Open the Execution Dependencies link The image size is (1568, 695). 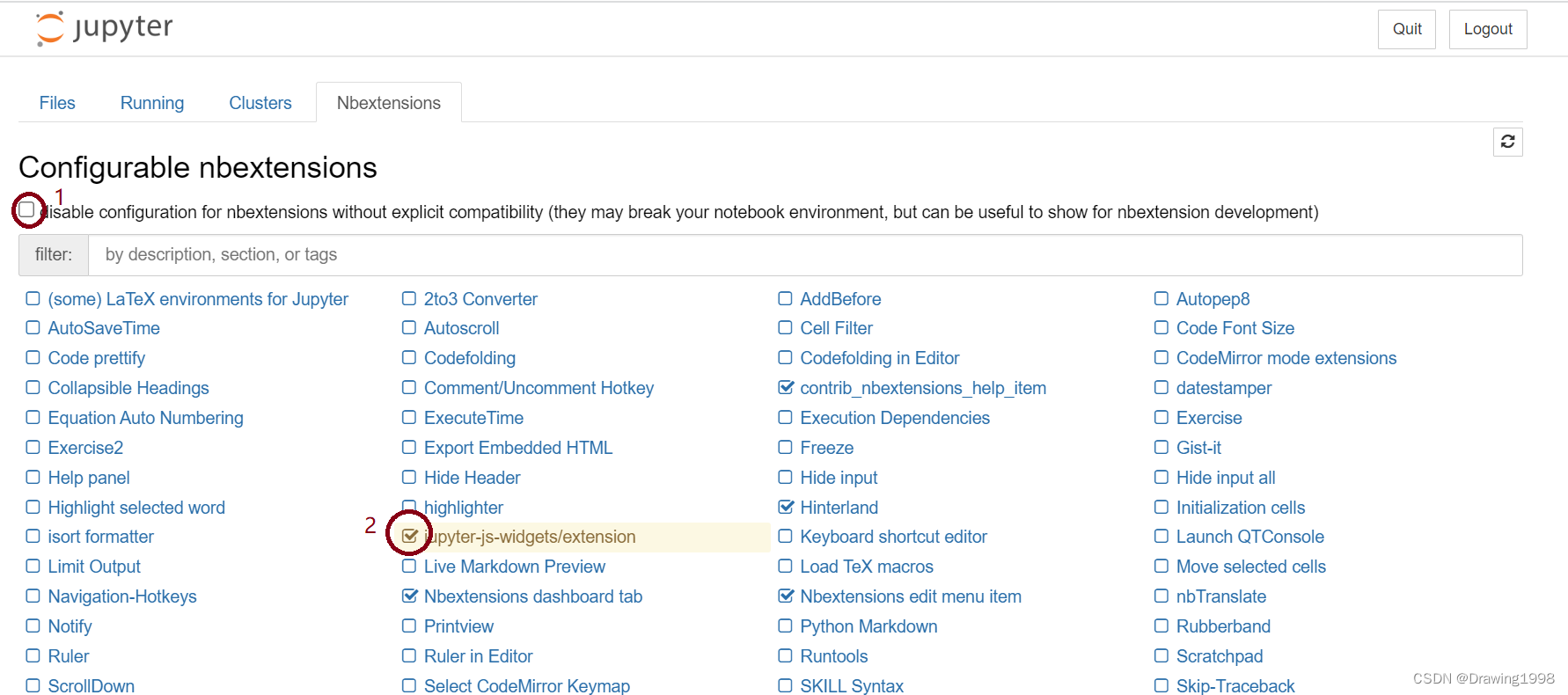pos(895,418)
